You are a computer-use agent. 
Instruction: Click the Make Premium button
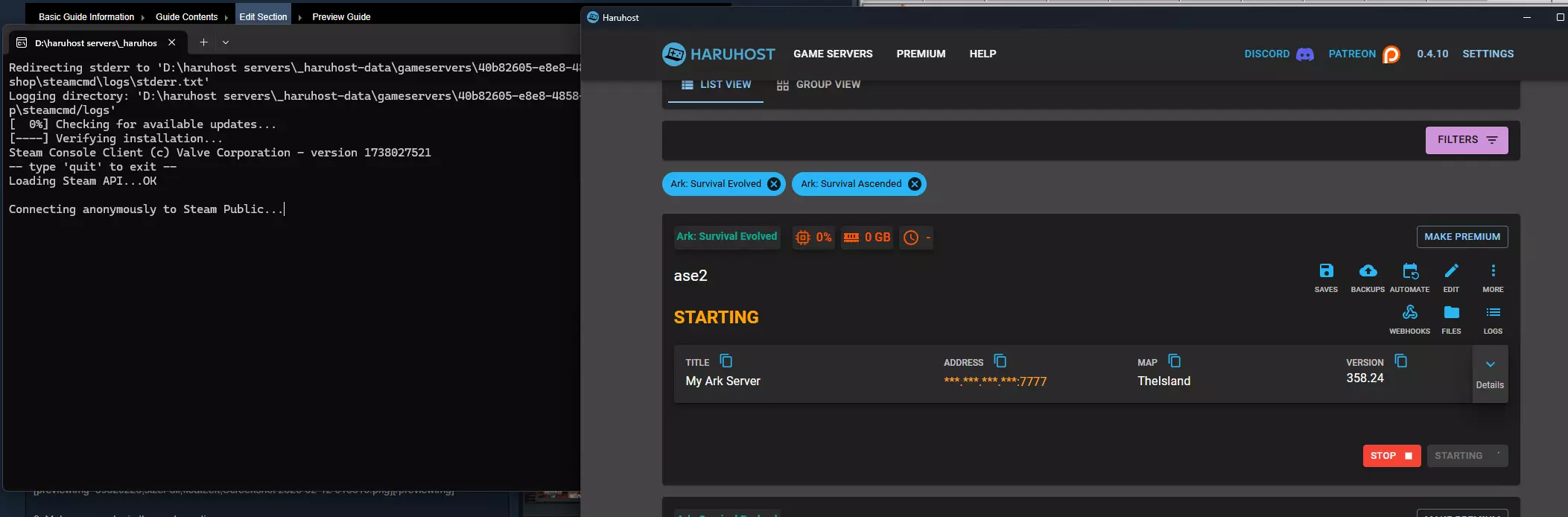(x=1462, y=237)
